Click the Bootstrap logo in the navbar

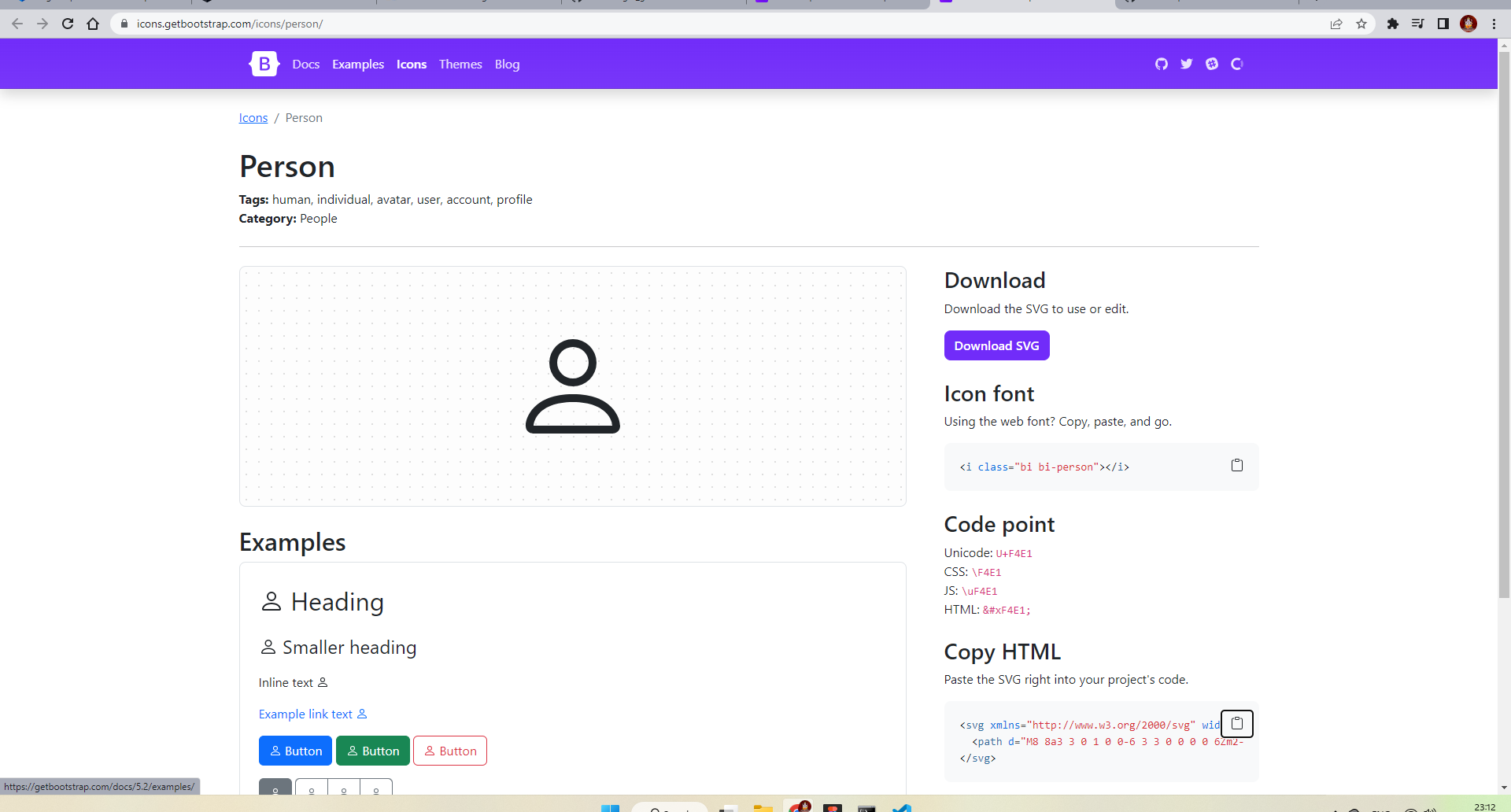(264, 63)
